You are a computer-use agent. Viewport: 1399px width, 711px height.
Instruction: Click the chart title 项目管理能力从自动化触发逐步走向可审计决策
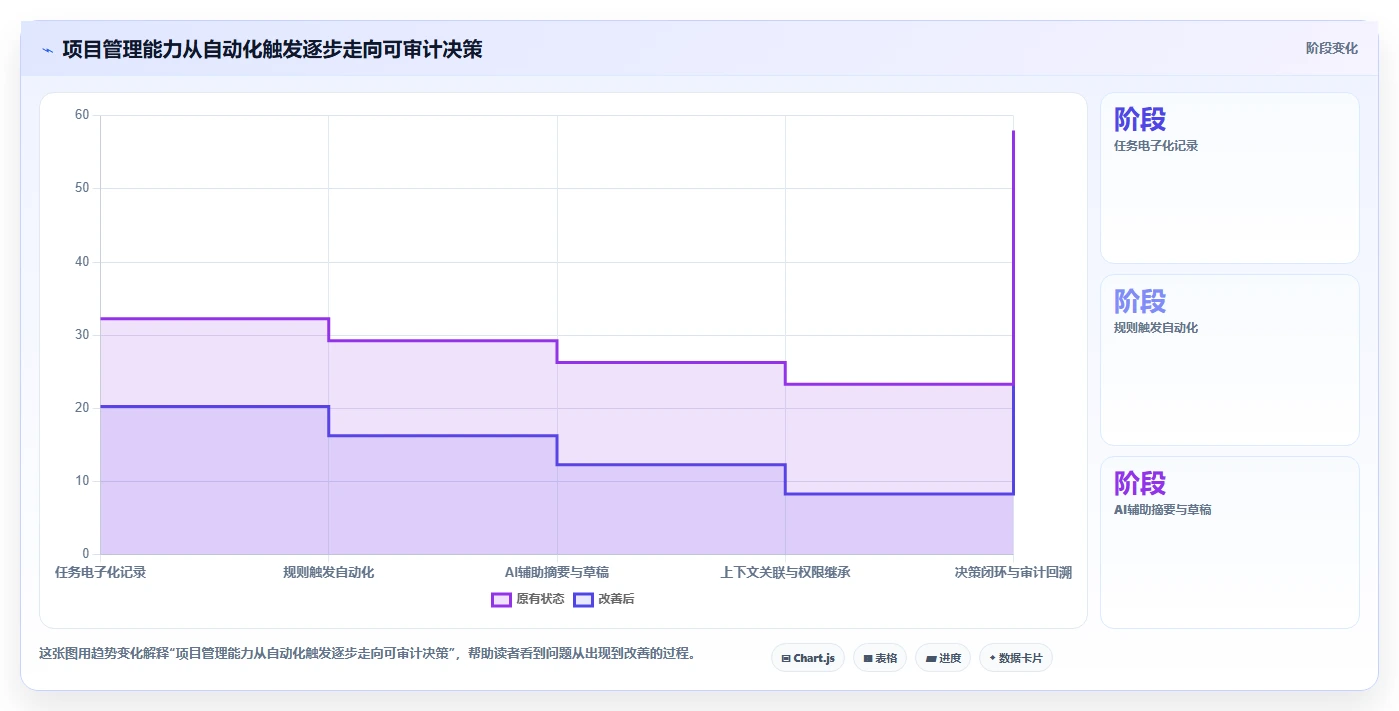272,49
